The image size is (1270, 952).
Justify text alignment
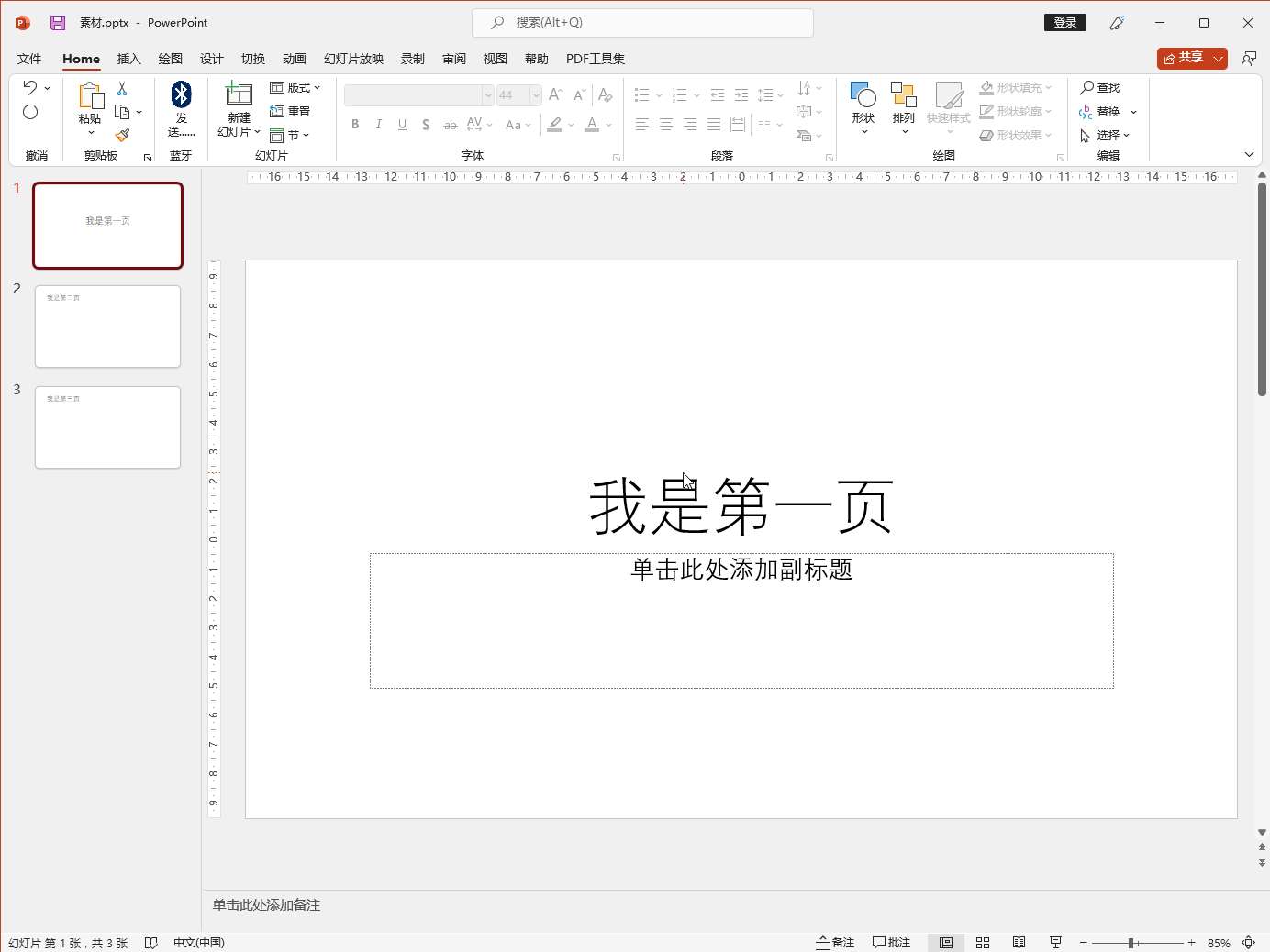(714, 124)
